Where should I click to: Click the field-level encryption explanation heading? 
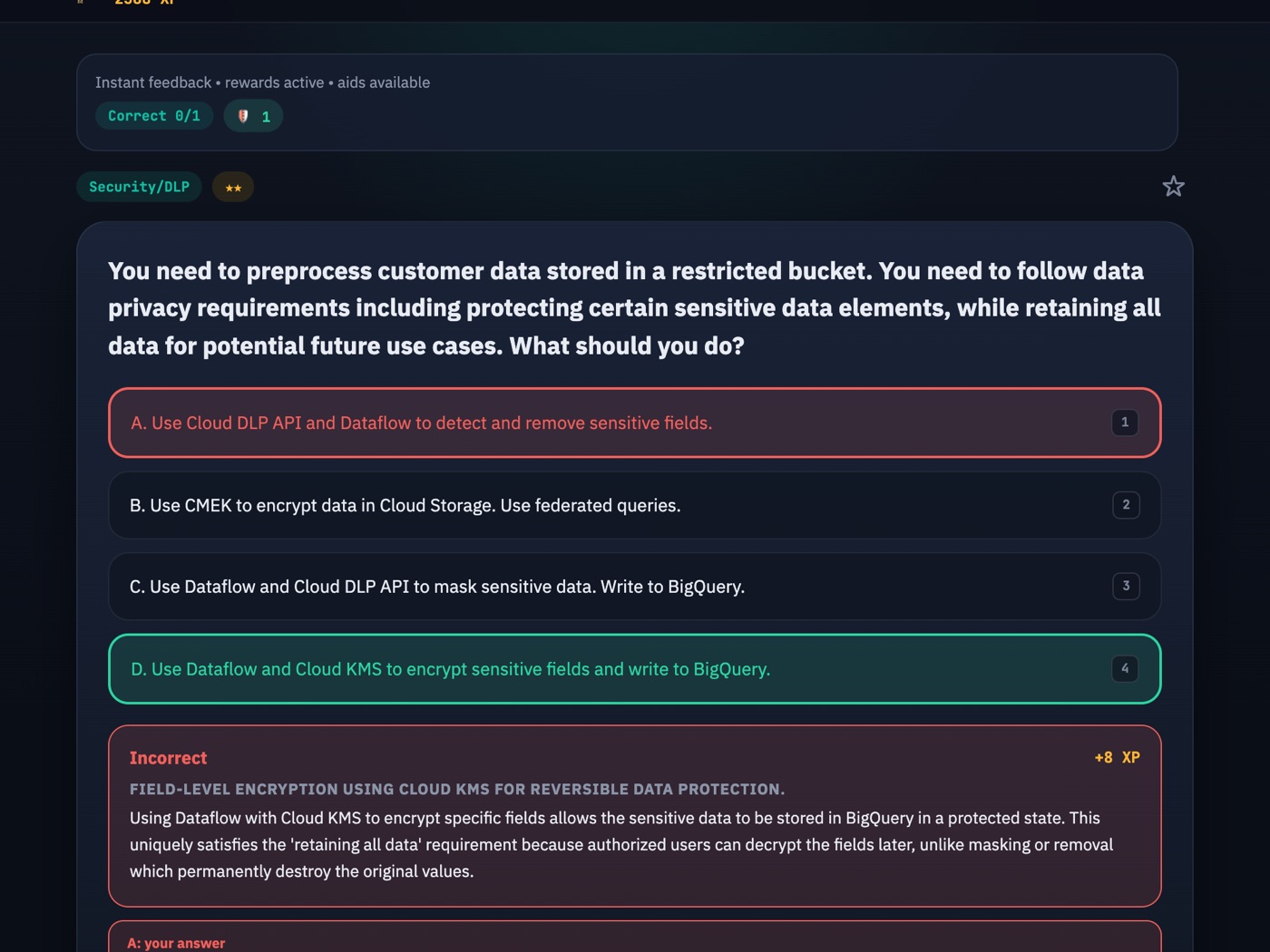pos(457,789)
